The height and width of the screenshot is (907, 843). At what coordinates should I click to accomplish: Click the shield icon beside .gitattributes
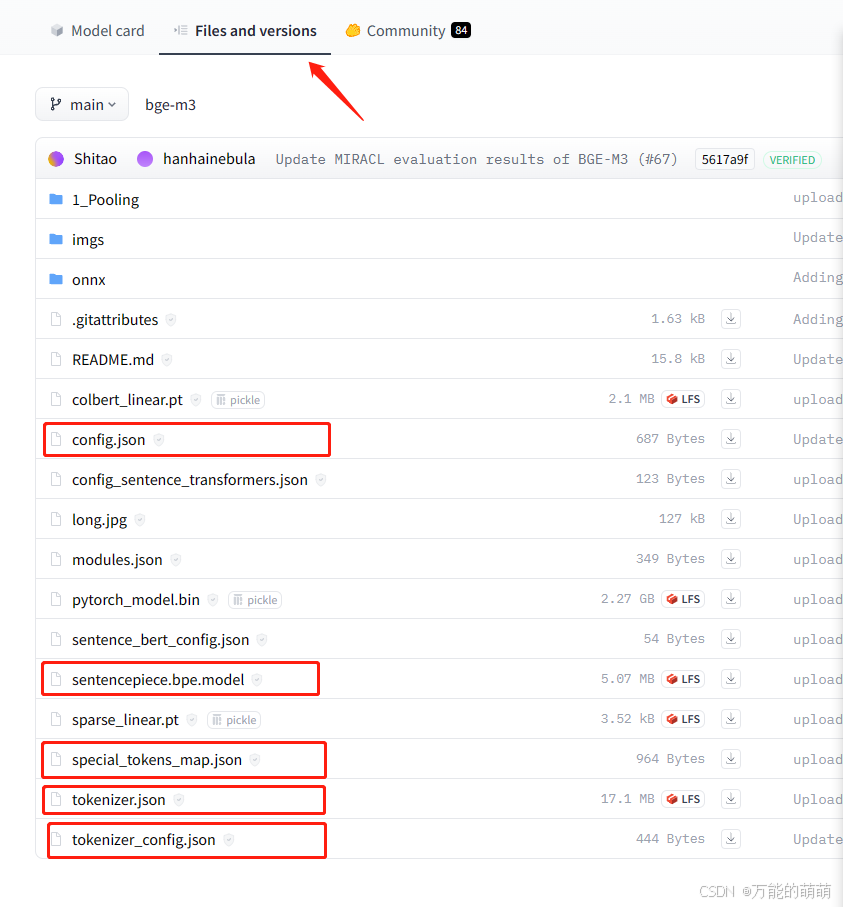(171, 319)
